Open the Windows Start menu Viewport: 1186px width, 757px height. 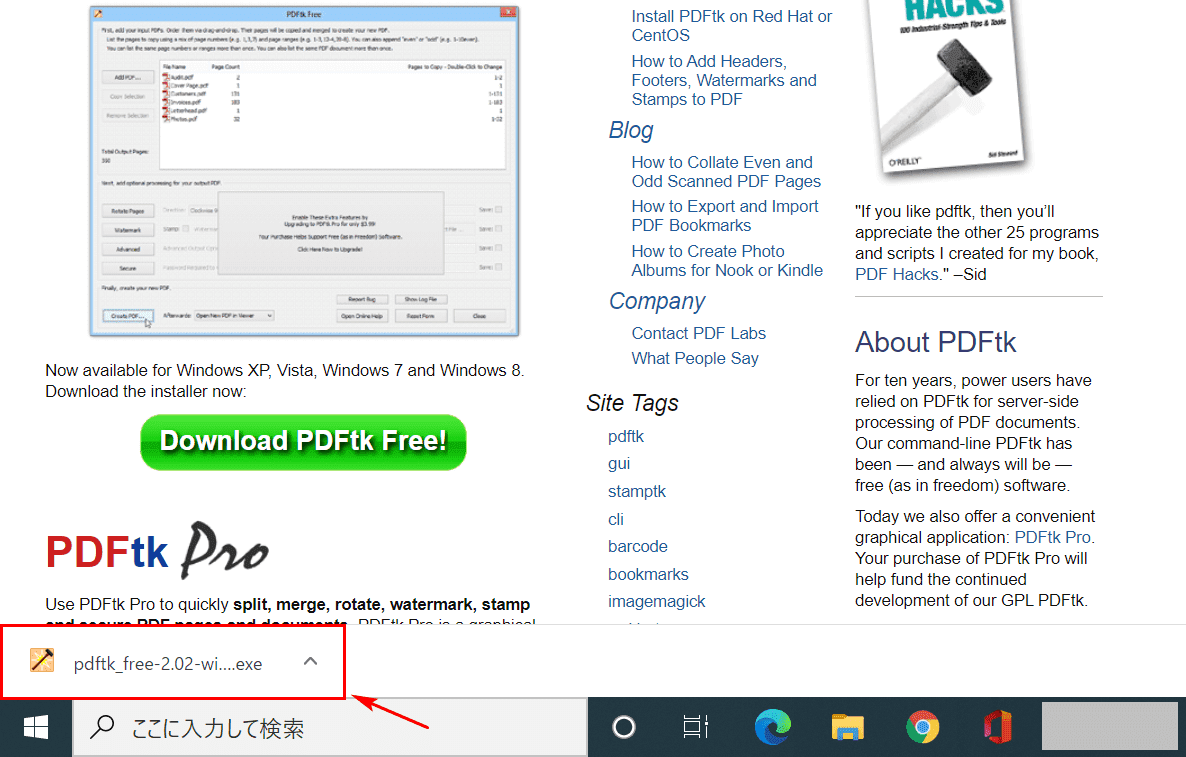(36, 728)
